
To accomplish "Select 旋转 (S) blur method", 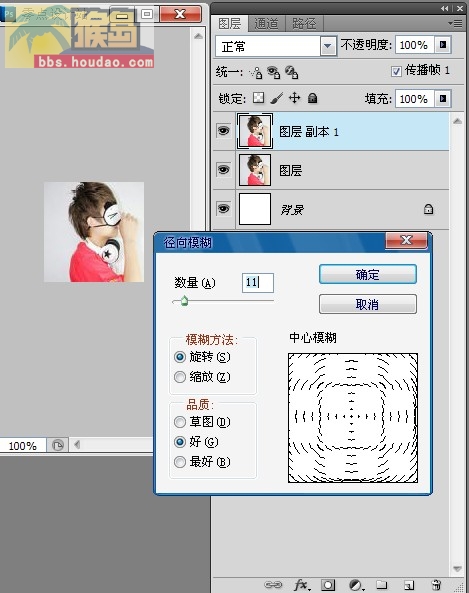I will [180, 357].
